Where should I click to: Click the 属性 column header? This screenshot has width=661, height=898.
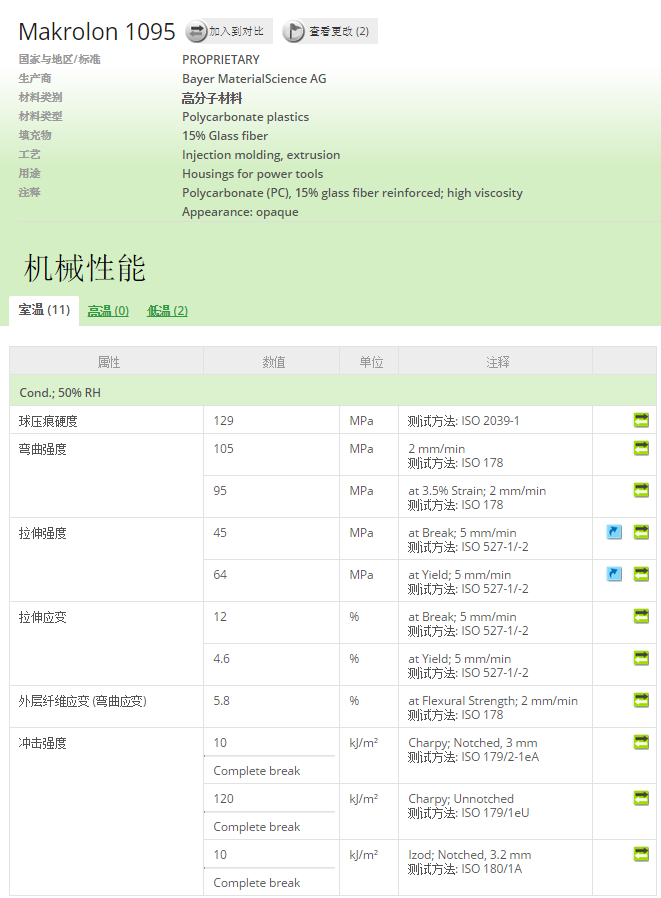click(108, 362)
